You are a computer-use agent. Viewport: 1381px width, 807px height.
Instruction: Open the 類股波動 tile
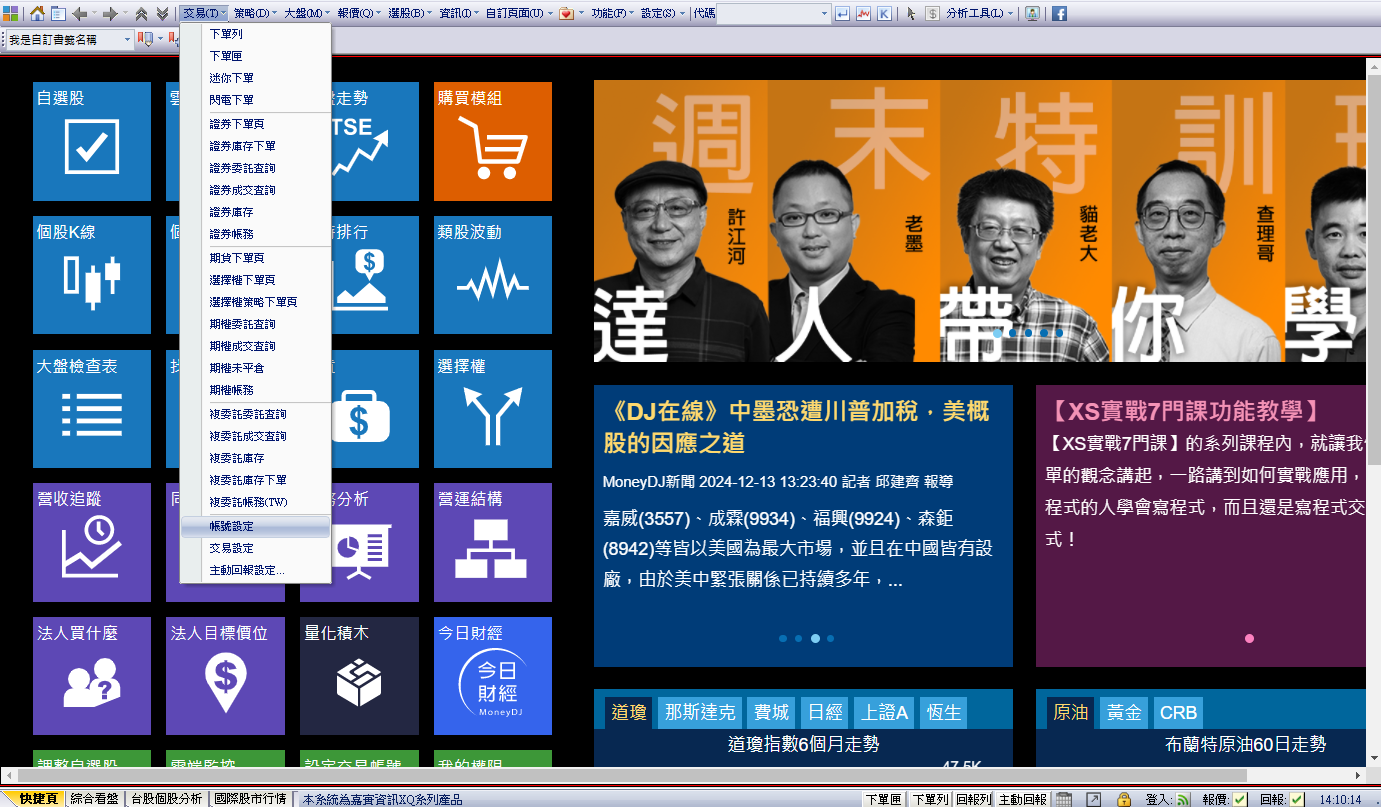pyautogui.click(x=493, y=275)
